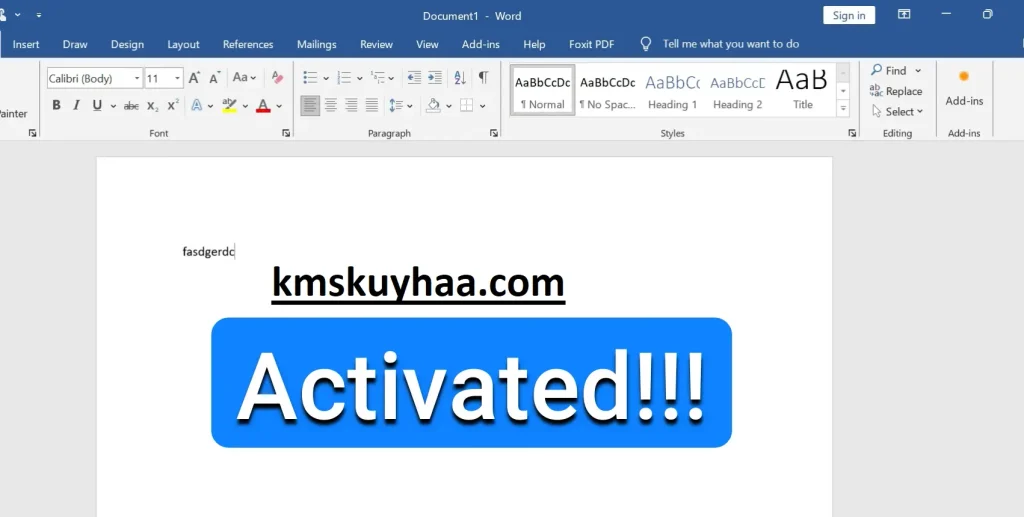Toggle Bold formatting
The image size is (1024, 517).
(56, 105)
